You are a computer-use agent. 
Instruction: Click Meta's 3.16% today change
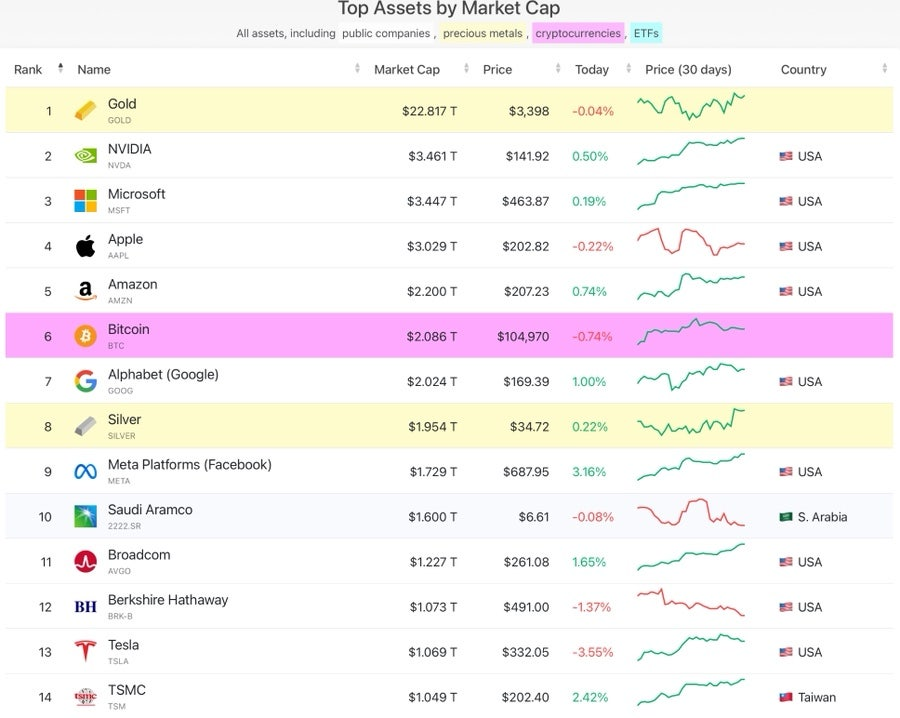tap(589, 472)
